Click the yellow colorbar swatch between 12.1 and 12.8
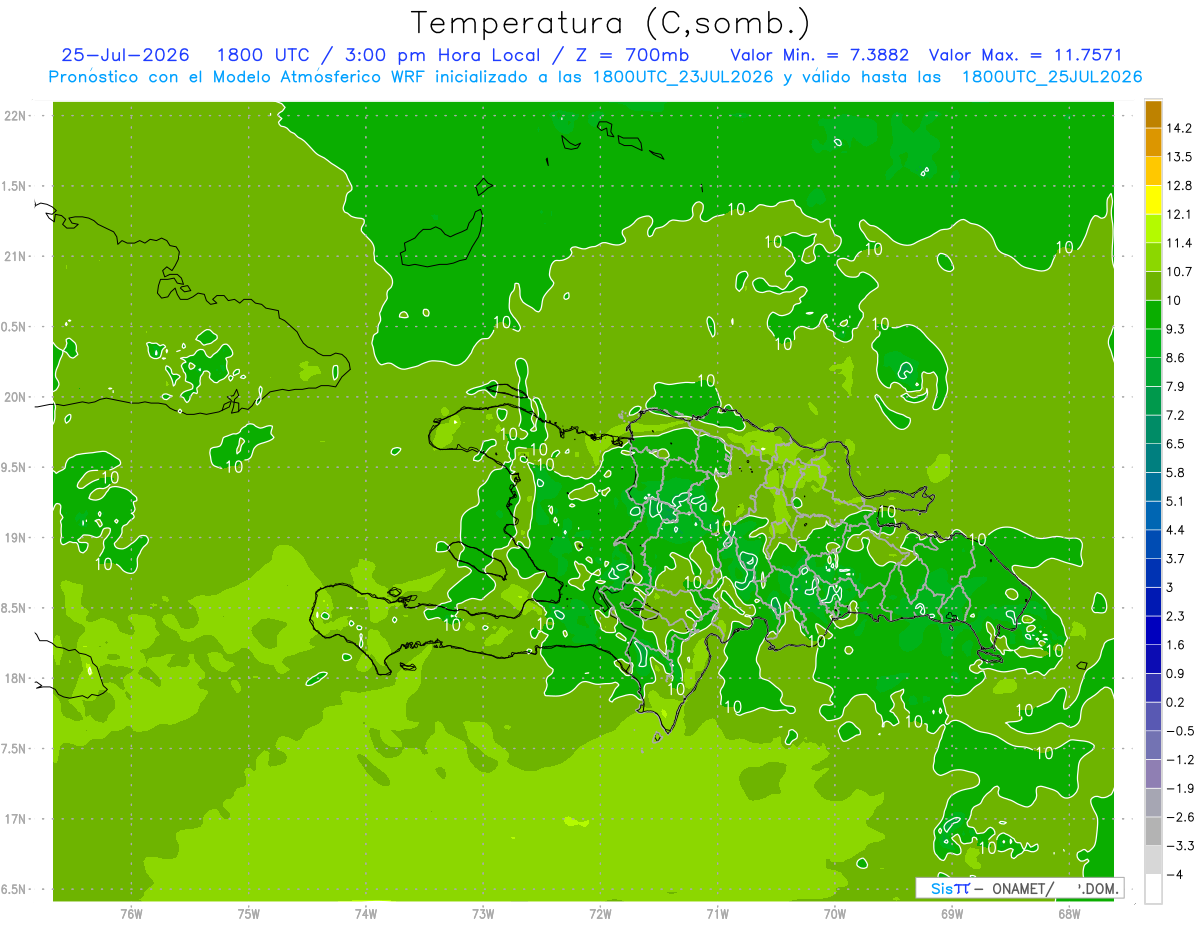This screenshot has width=1200, height=927. click(1153, 200)
